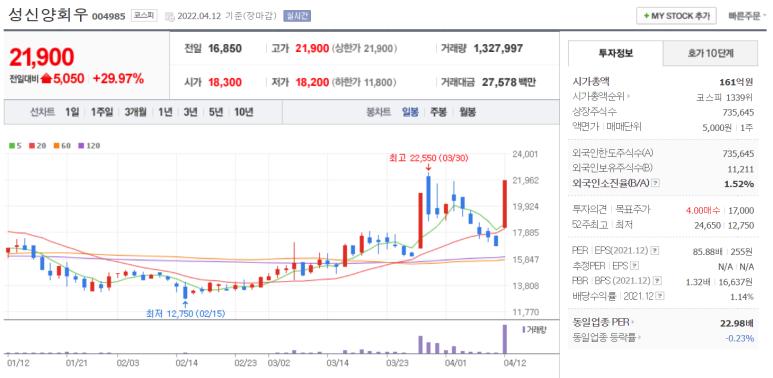Click the red up-arrow icon beside 5,050
This screenshot has height=378, width=773.
pyautogui.click(x=46, y=78)
